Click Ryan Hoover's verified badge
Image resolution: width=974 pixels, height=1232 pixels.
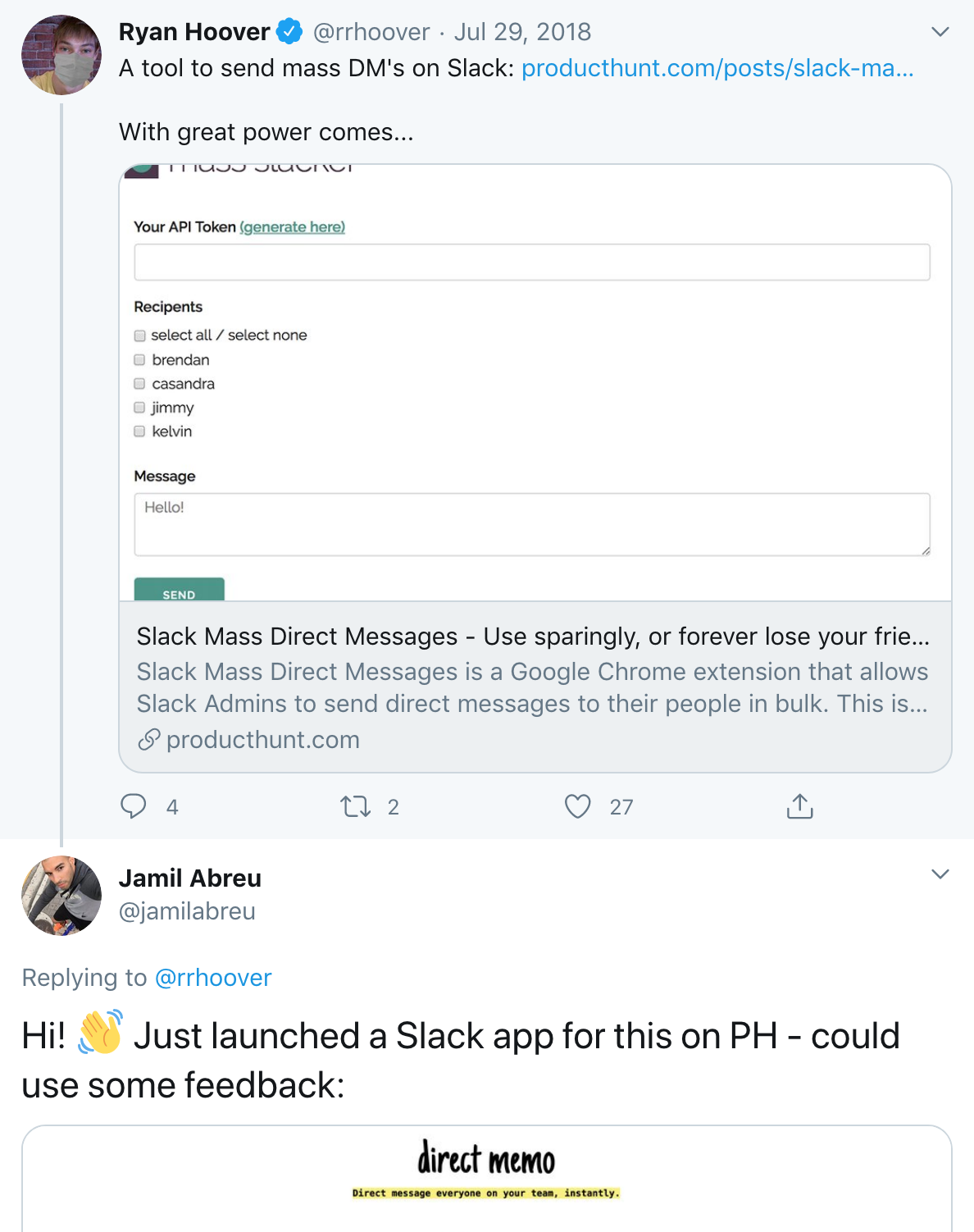coord(289,32)
